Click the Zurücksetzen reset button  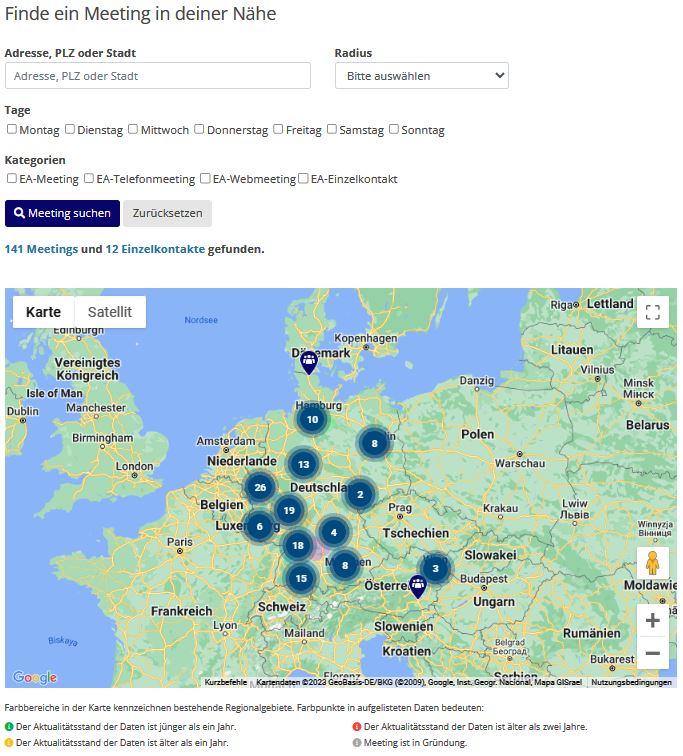[x=167, y=213]
